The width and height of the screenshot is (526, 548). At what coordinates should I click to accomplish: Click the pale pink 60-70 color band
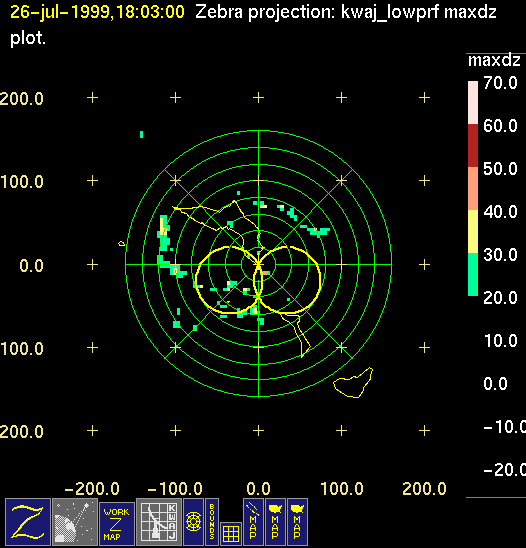[x=473, y=102]
